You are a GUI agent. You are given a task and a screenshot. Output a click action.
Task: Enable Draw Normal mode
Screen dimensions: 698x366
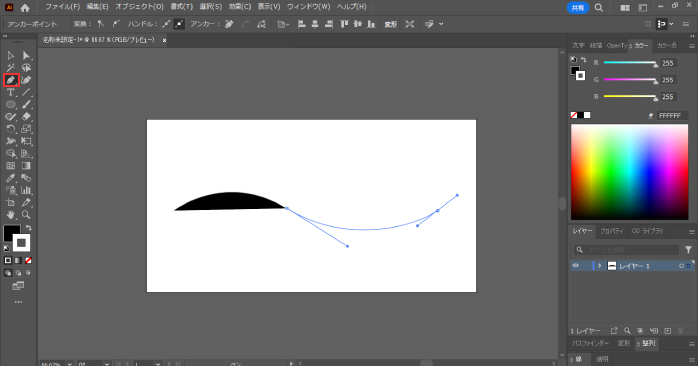(8, 273)
